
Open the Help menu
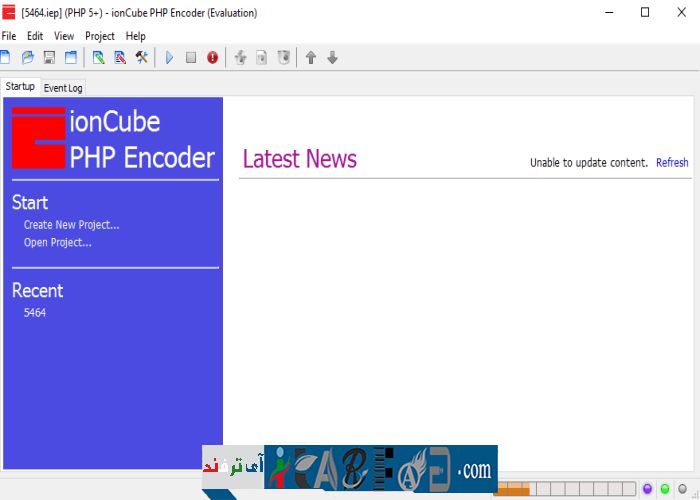[135, 36]
